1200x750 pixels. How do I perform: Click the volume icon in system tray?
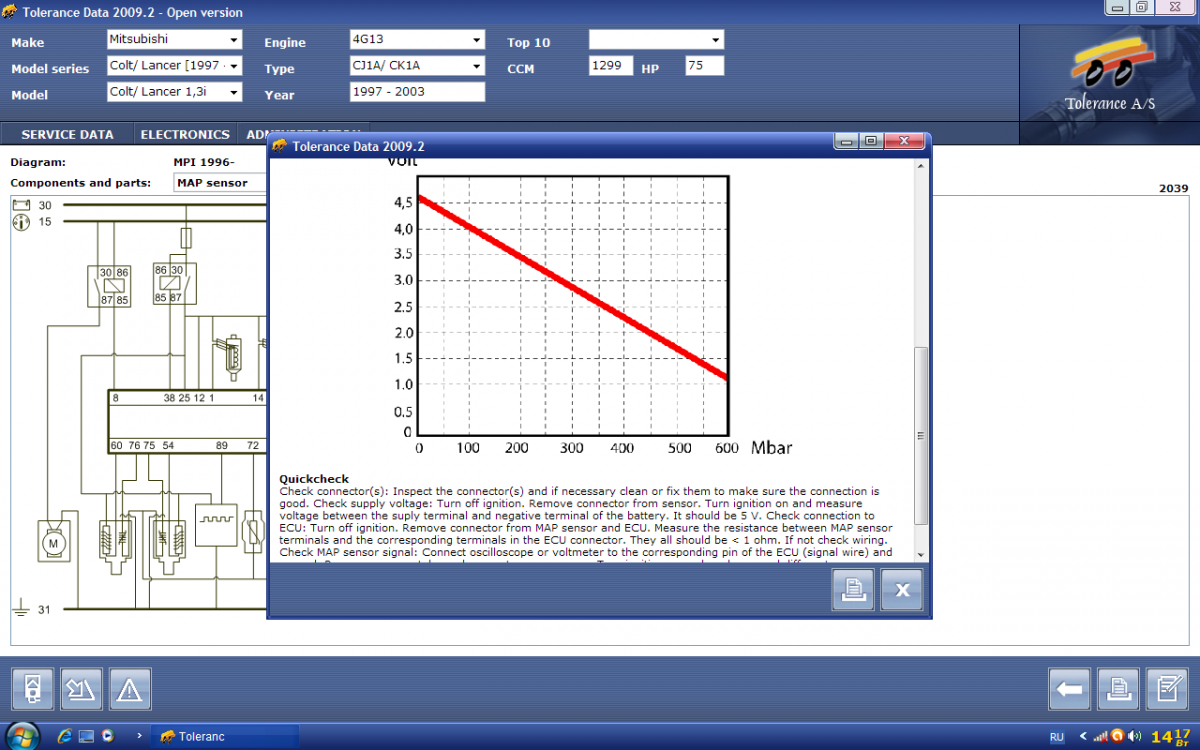1136,737
